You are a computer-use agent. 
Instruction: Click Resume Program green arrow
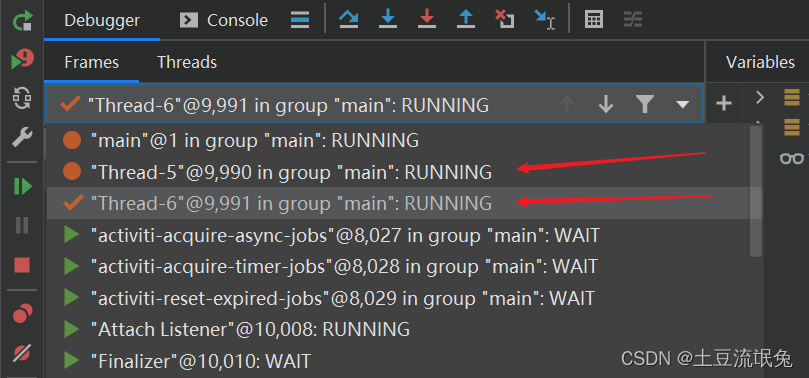[22, 186]
